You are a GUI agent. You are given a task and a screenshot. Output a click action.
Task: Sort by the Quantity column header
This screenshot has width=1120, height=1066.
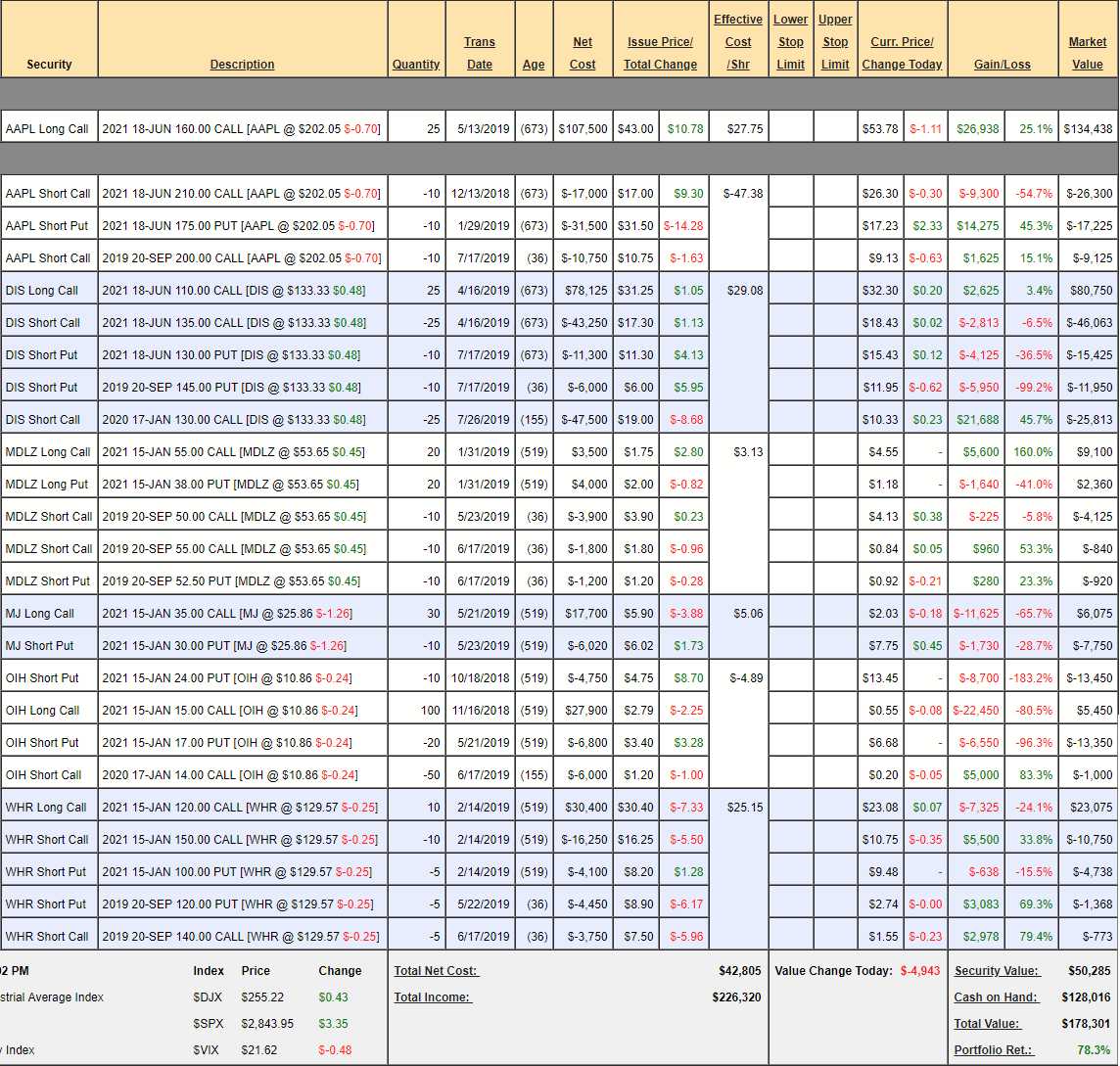(416, 65)
